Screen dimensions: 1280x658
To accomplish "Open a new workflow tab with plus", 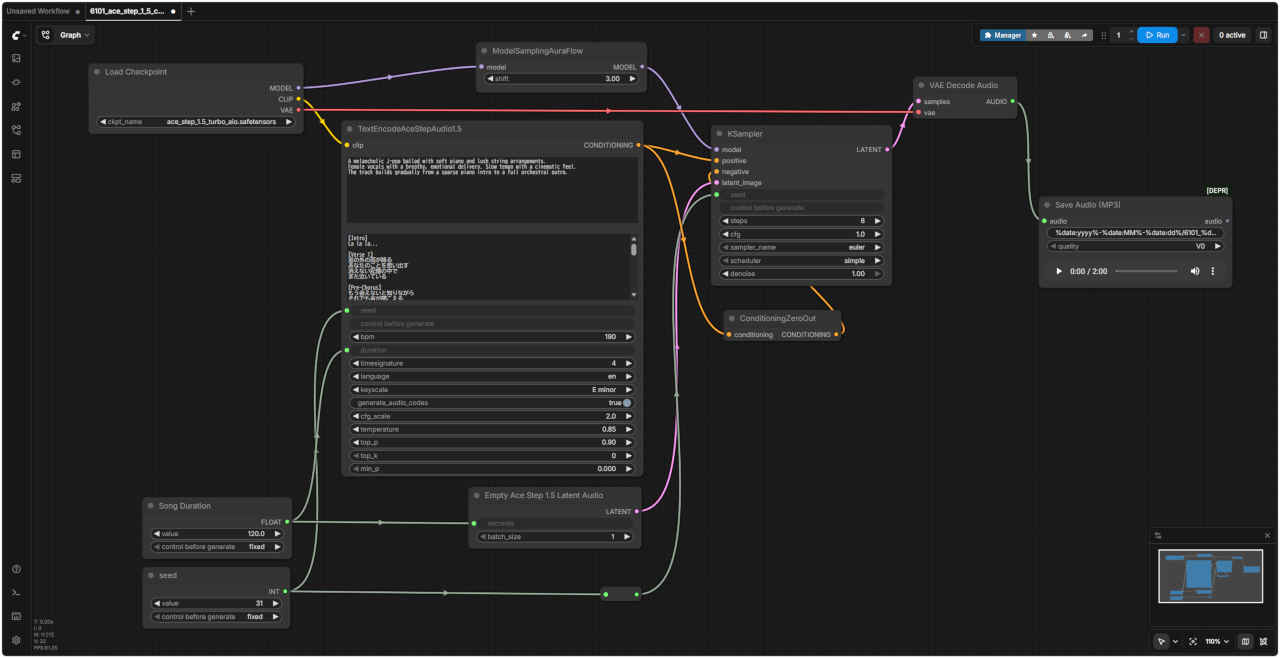I will click(x=191, y=11).
